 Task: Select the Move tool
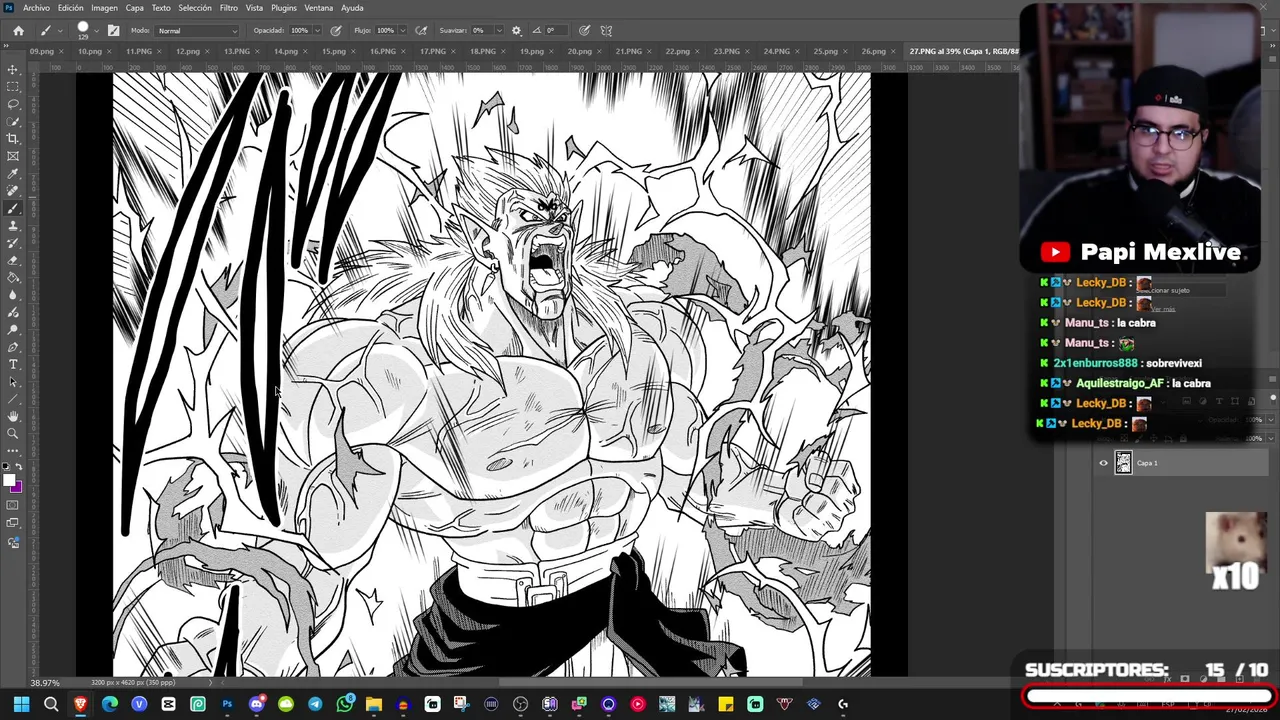point(13,69)
